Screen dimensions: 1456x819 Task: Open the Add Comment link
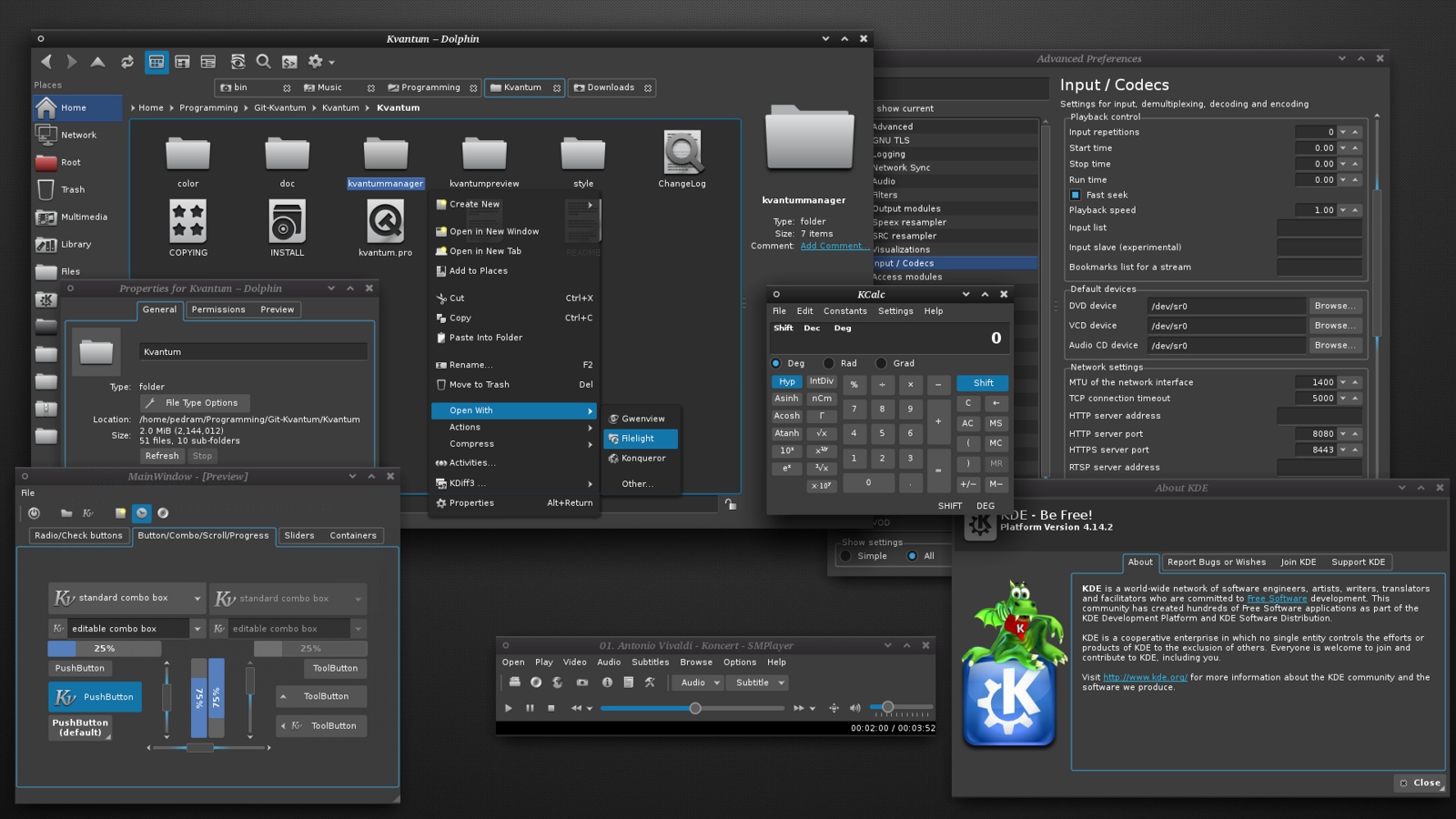[x=833, y=246]
